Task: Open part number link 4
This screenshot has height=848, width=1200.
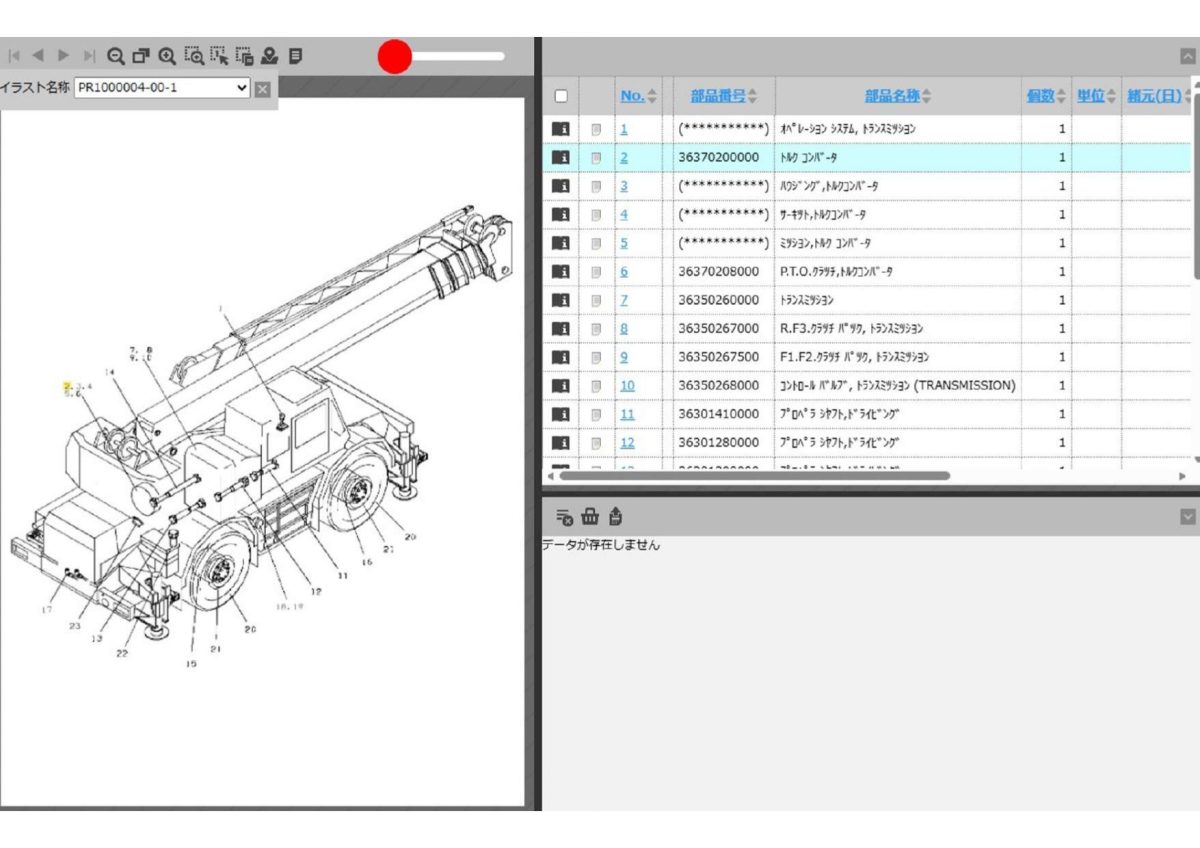Action: [624, 215]
